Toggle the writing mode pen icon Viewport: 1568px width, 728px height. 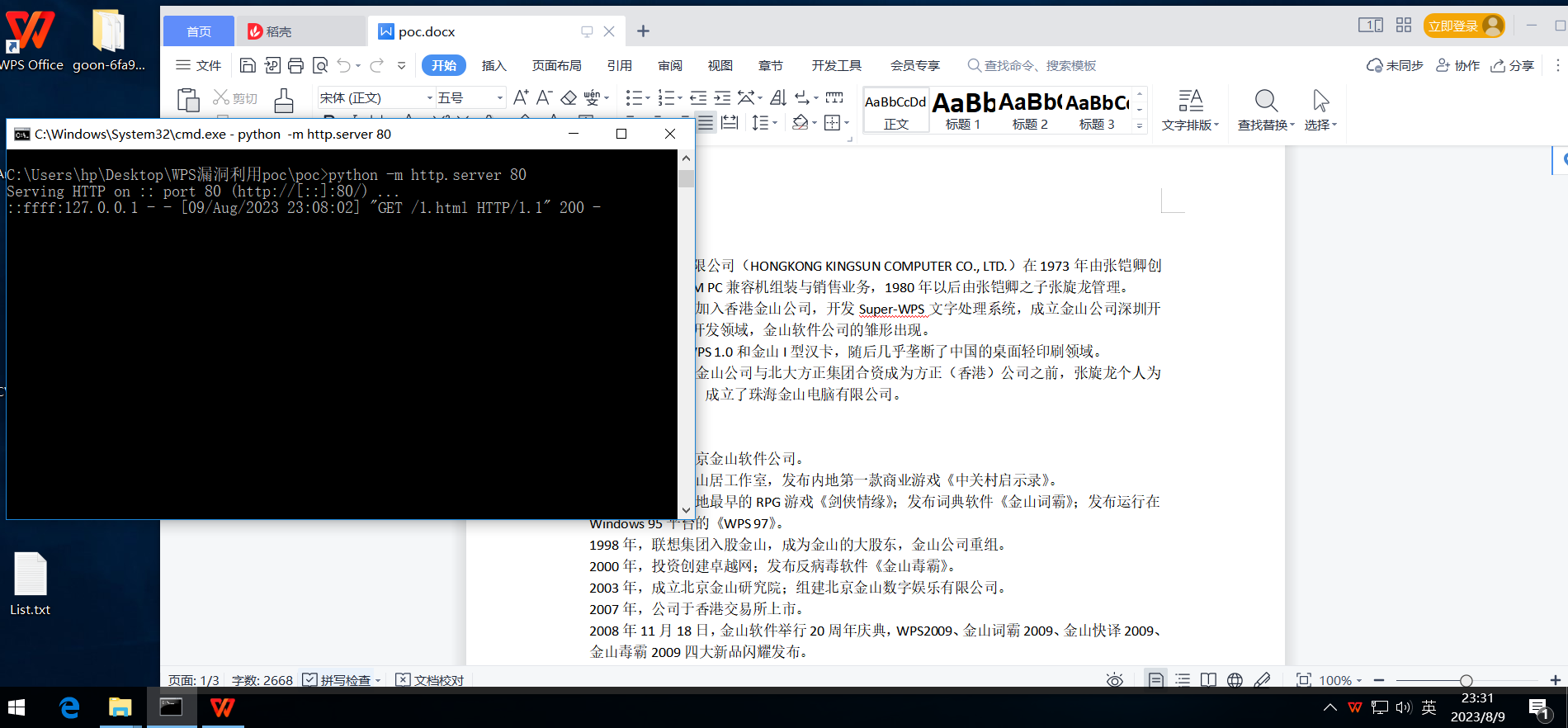(x=1262, y=680)
